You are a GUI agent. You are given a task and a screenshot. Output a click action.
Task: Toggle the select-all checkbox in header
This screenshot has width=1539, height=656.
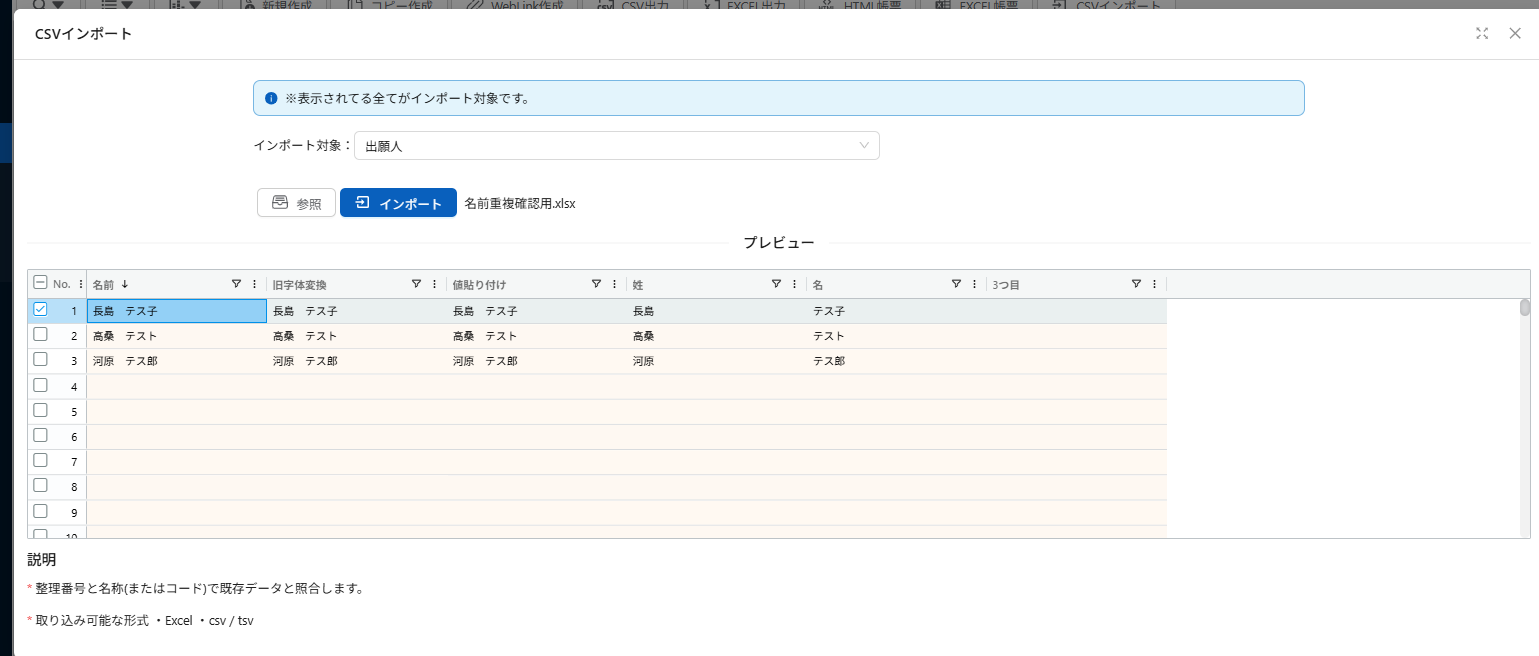40,283
